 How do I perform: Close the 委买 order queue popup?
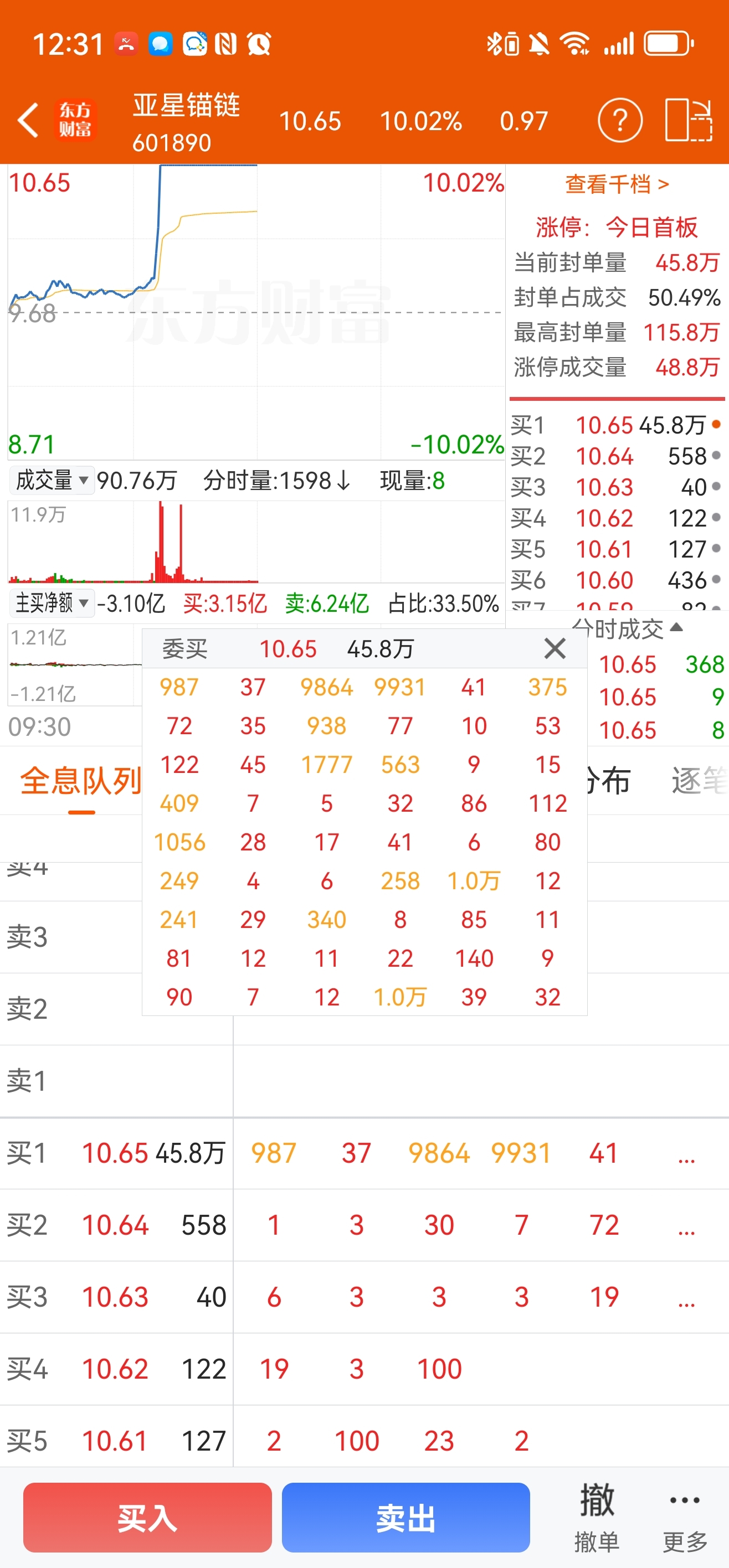click(x=555, y=648)
